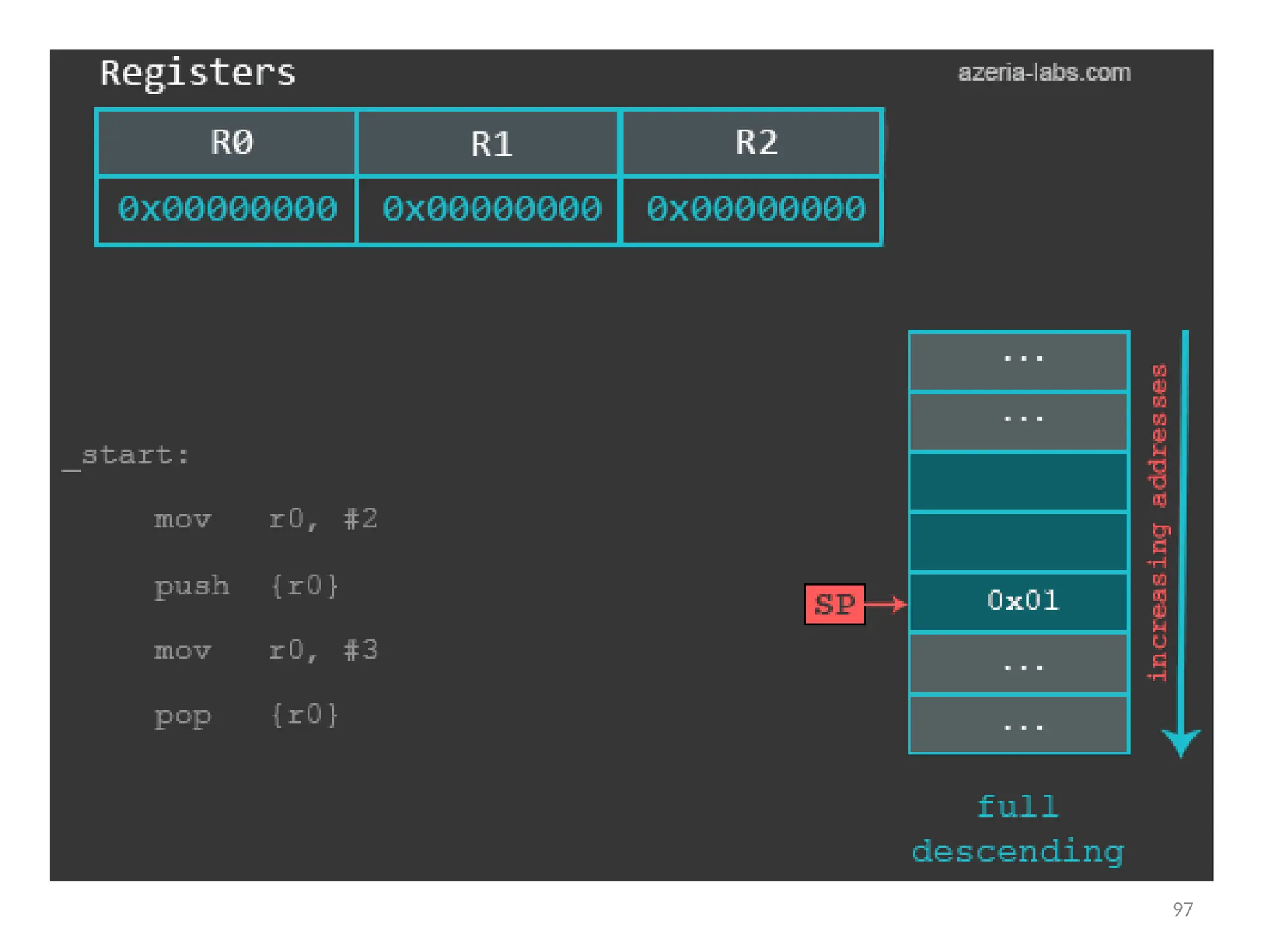Click R1 value 0x00000000 cell

coord(490,209)
